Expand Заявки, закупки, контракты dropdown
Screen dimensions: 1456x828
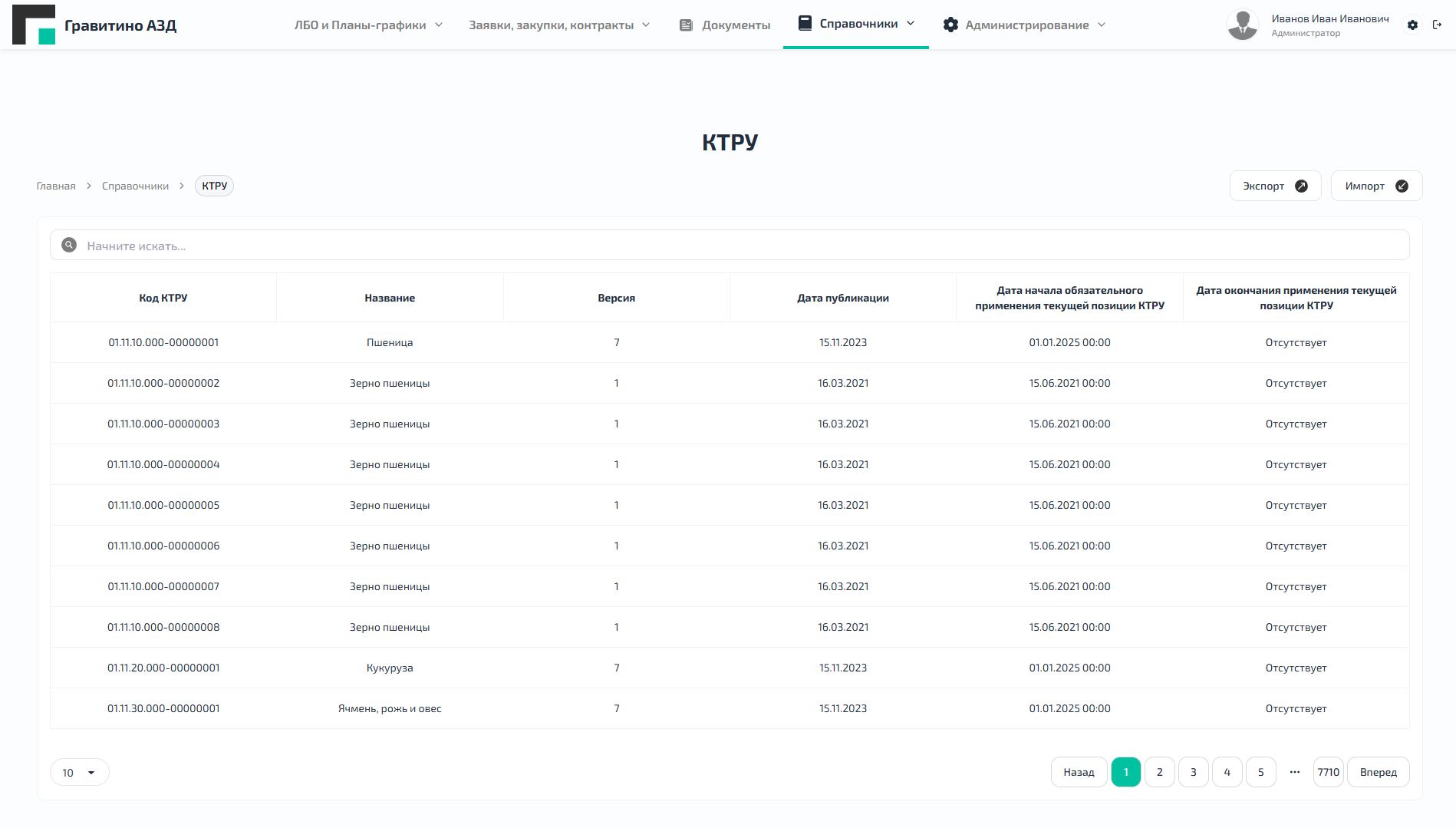(x=559, y=25)
